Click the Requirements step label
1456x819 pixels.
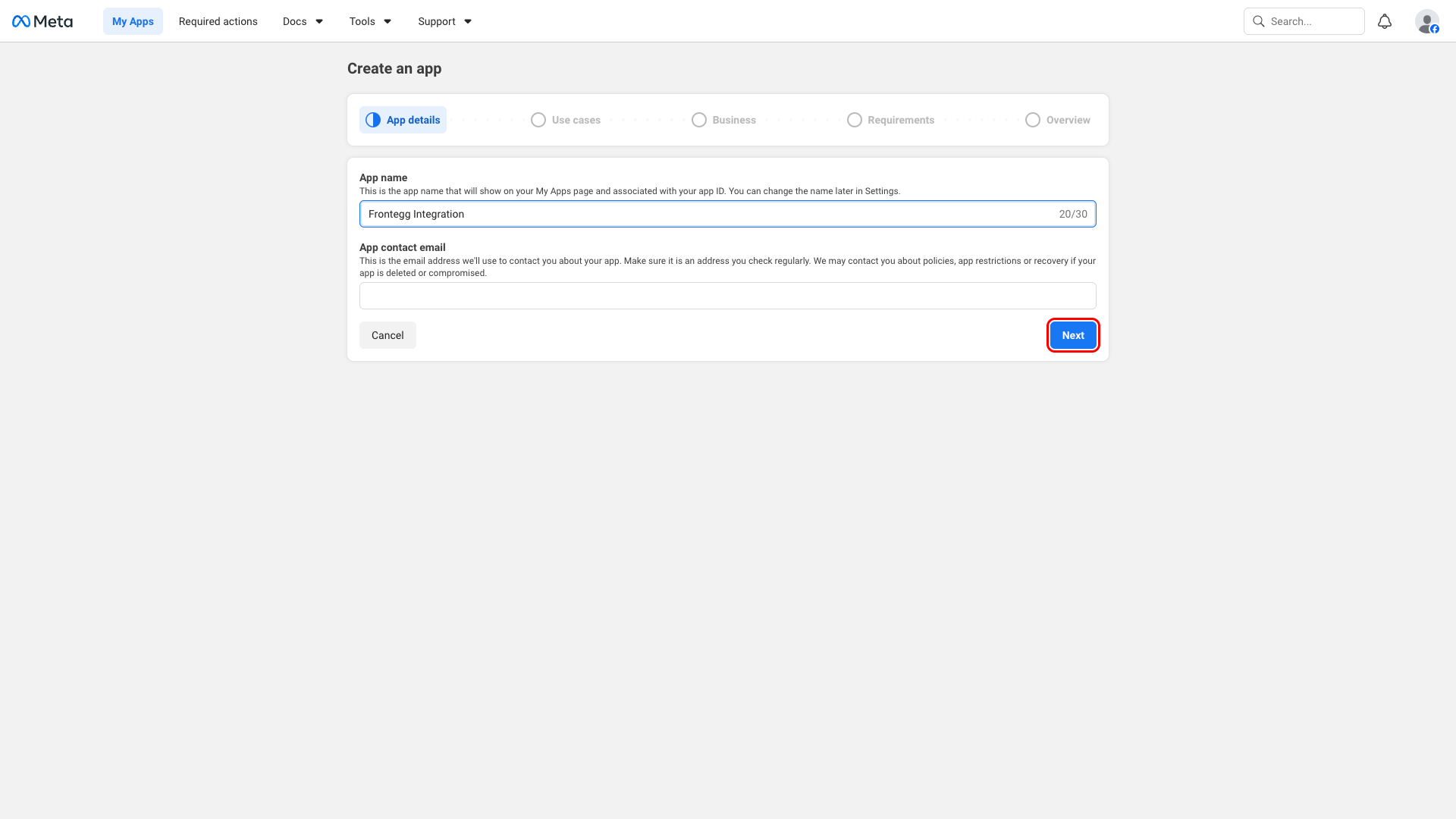click(x=901, y=120)
